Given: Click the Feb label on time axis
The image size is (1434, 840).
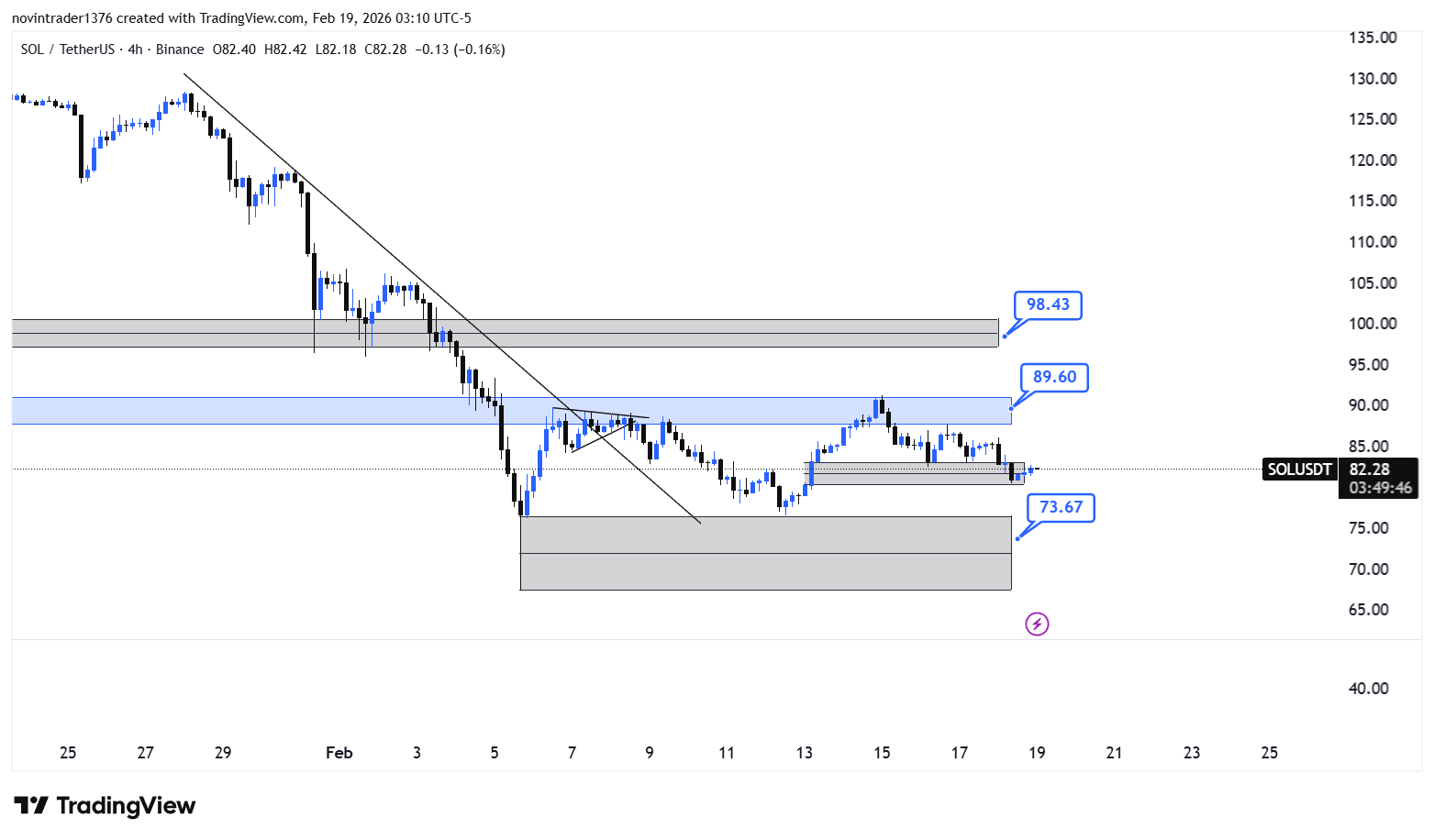Looking at the screenshot, I should tap(339, 753).
